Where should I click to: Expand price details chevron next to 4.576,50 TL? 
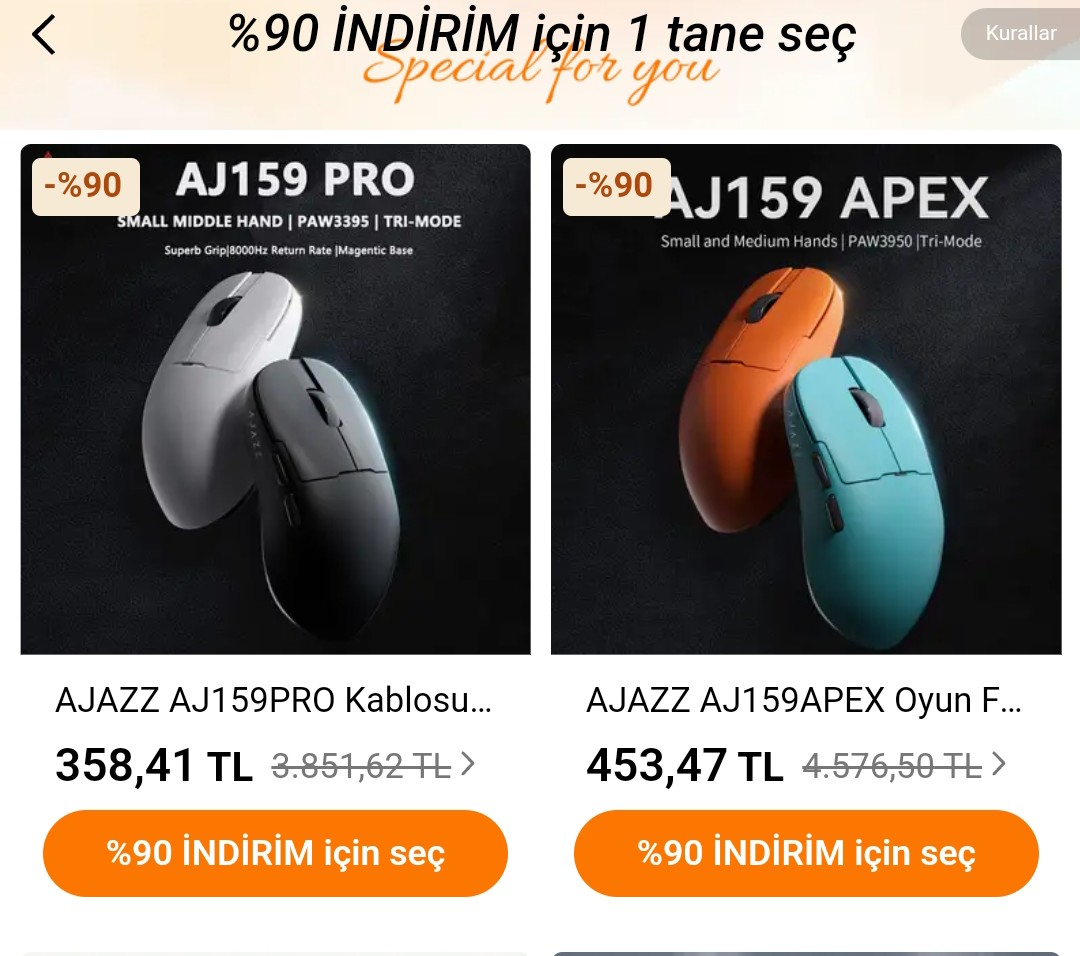pos(998,764)
